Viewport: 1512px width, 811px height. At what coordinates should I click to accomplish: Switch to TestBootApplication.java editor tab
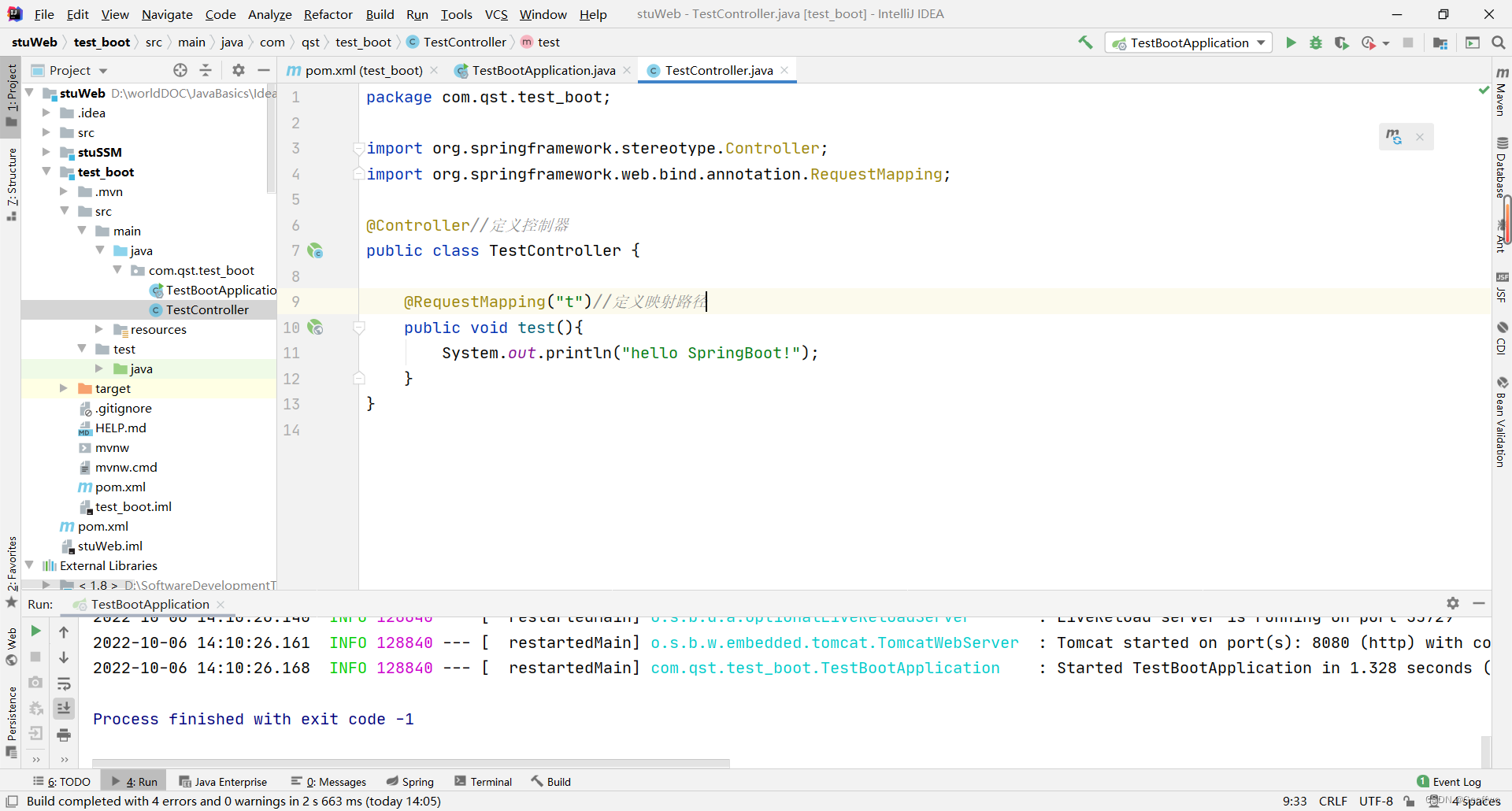point(543,70)
